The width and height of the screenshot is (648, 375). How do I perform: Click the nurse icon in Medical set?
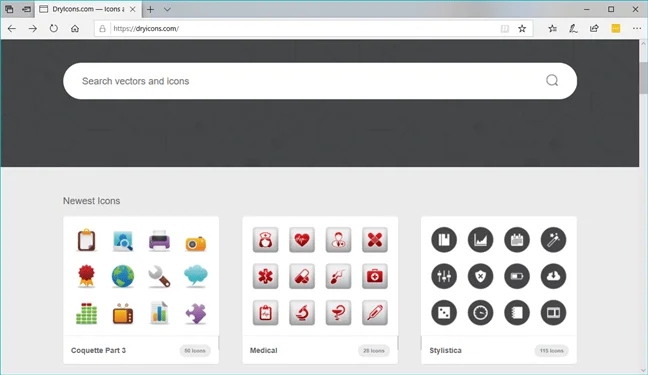[x=265, y=240]
